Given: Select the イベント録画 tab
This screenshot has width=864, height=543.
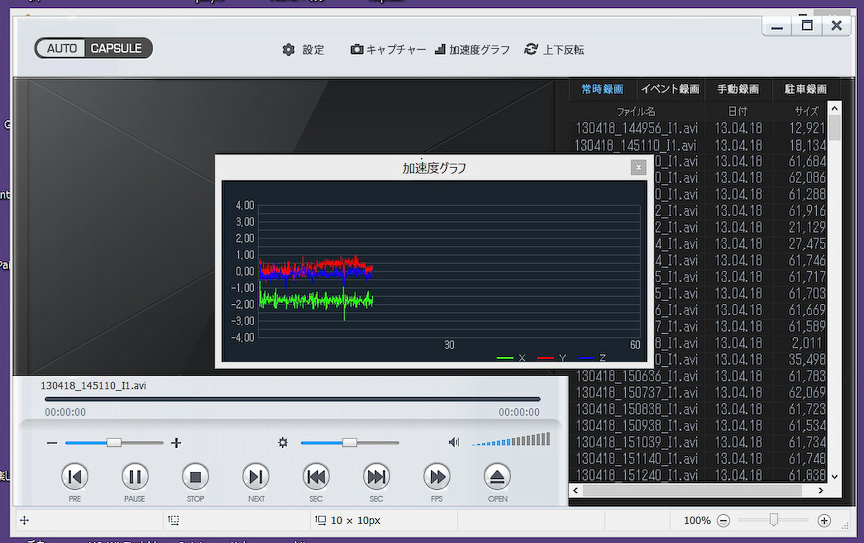Looking at the screenshot, I should point(669,89).
